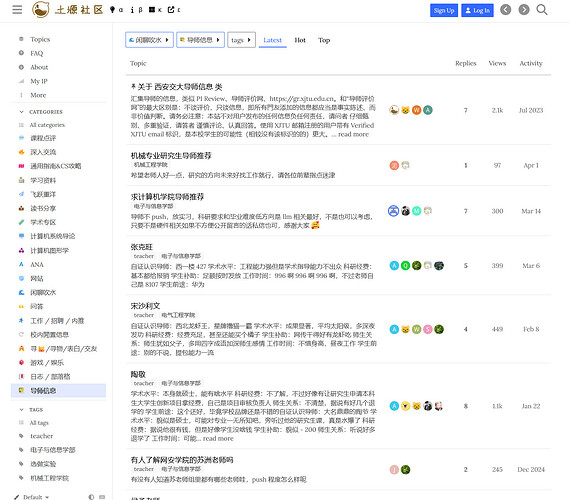570x500 pixels.
Task: Switch to the Hot tab
Action: click(x=300, y=40)
